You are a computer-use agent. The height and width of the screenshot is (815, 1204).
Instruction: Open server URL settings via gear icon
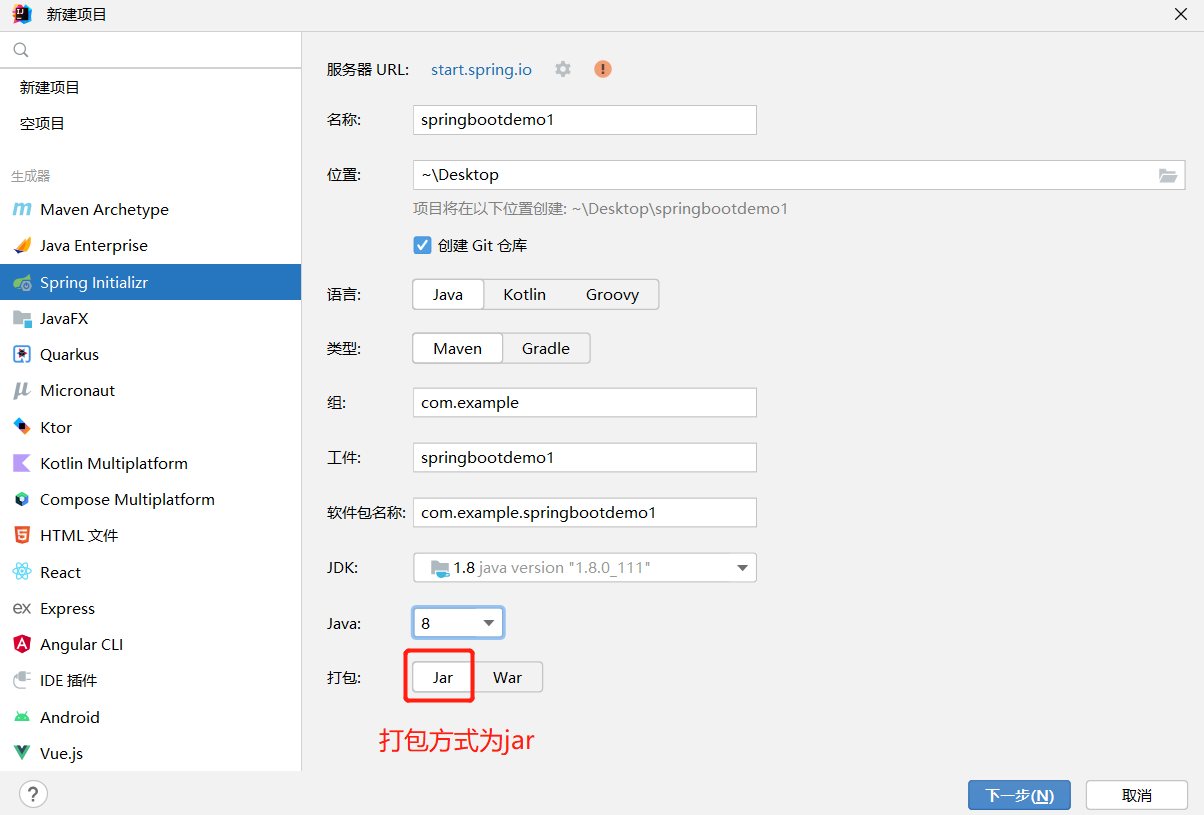pos(562,69)
